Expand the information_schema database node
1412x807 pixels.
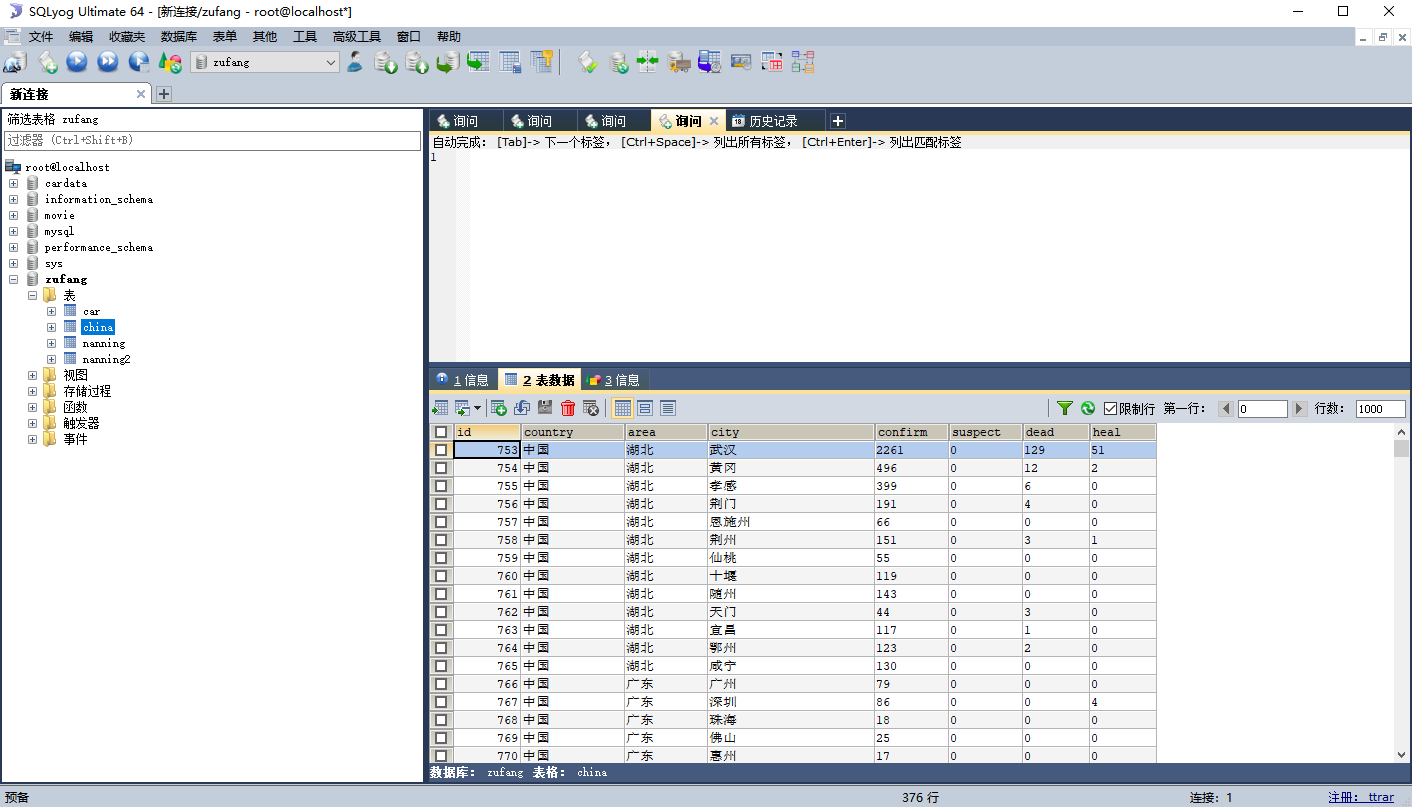[x=14, y=199]
